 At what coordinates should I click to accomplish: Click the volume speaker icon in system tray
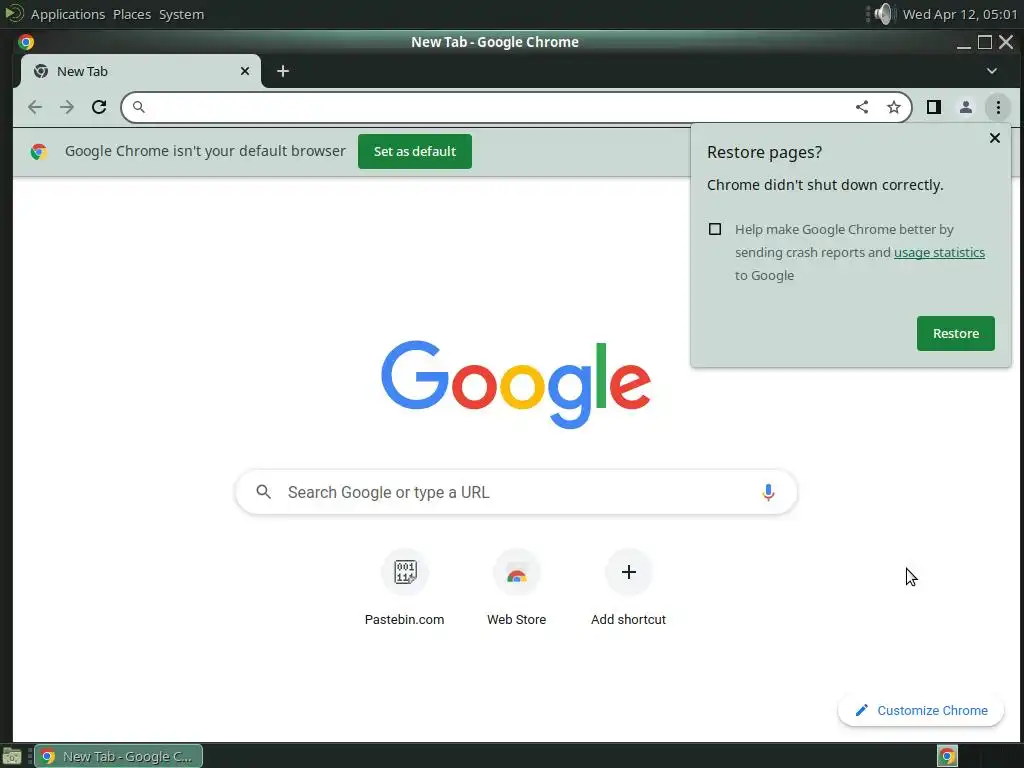[883, 14]
